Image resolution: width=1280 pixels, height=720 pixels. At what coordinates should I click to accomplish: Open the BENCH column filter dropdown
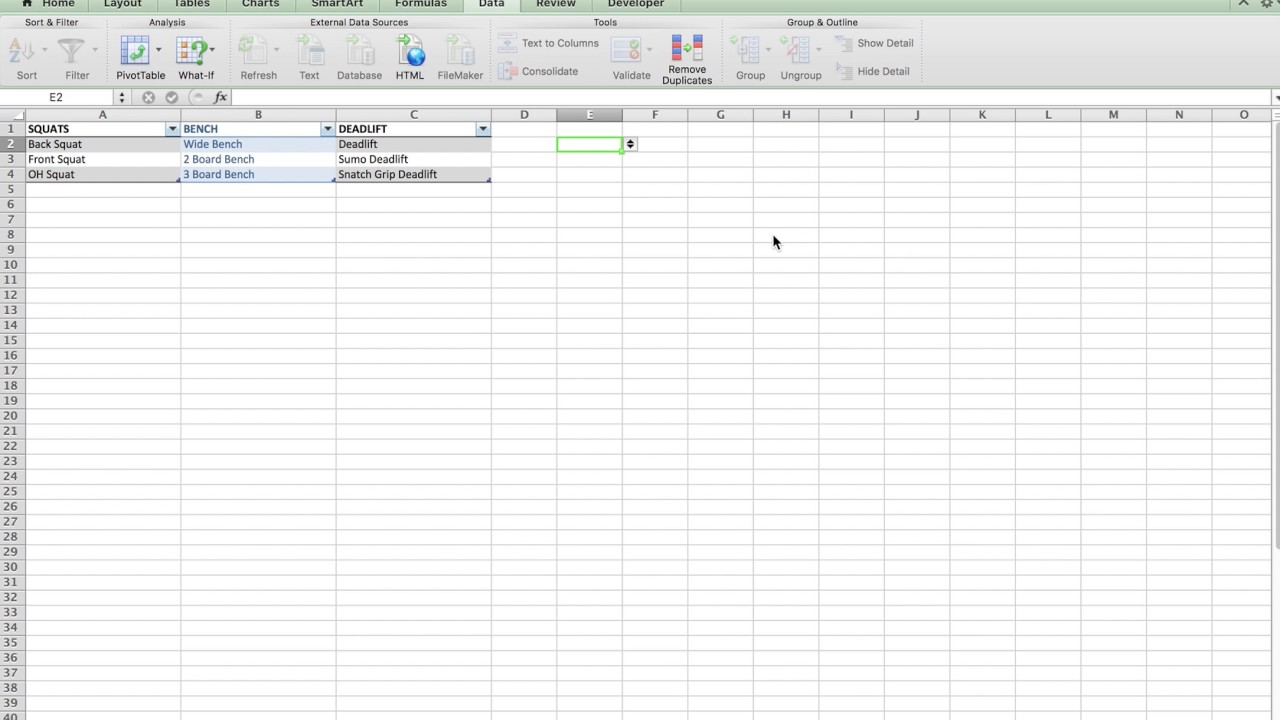(327, 129)
